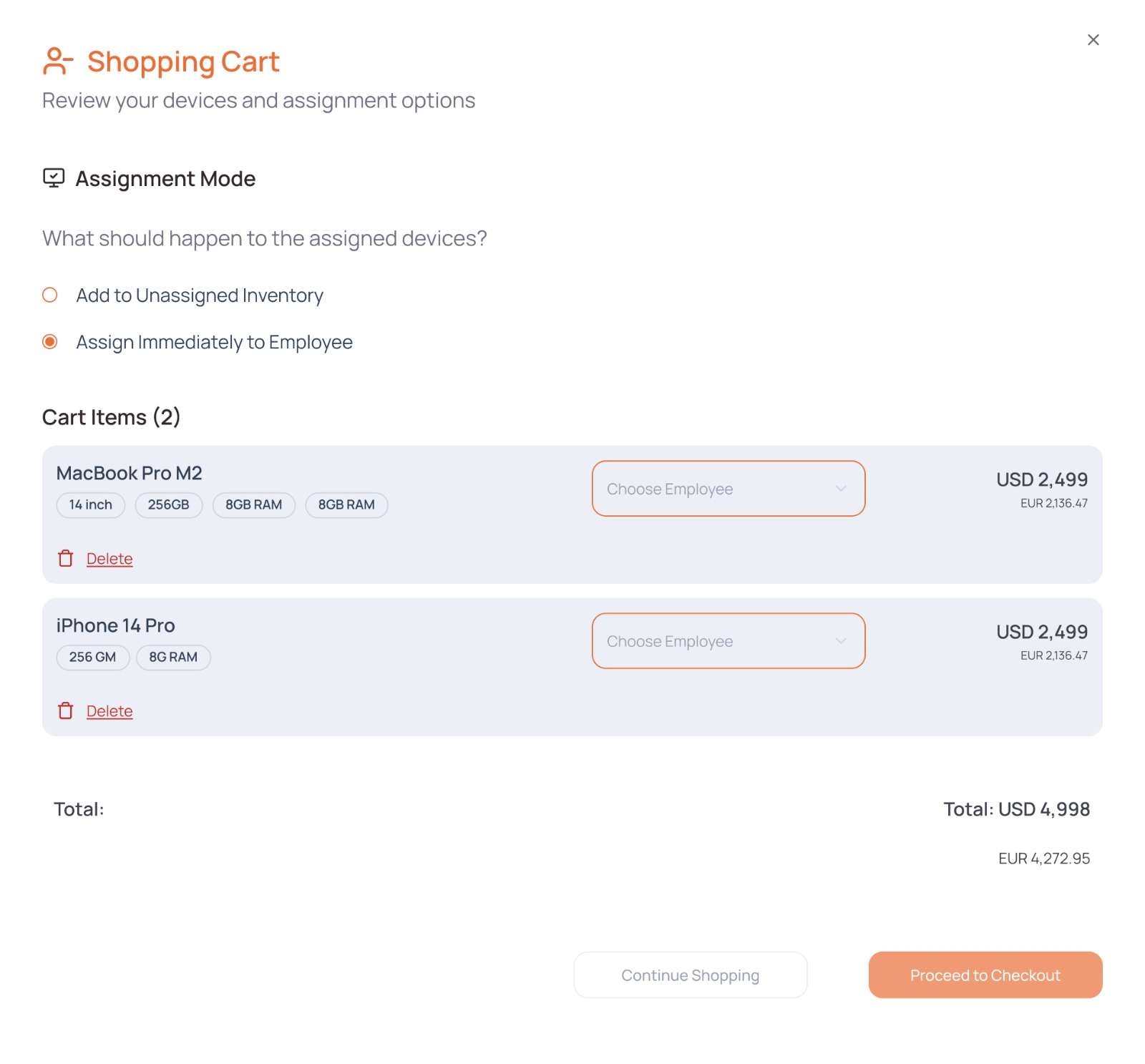Delete the iPhone 14 Pro item
The image size is (1145, 1064).
109,711
